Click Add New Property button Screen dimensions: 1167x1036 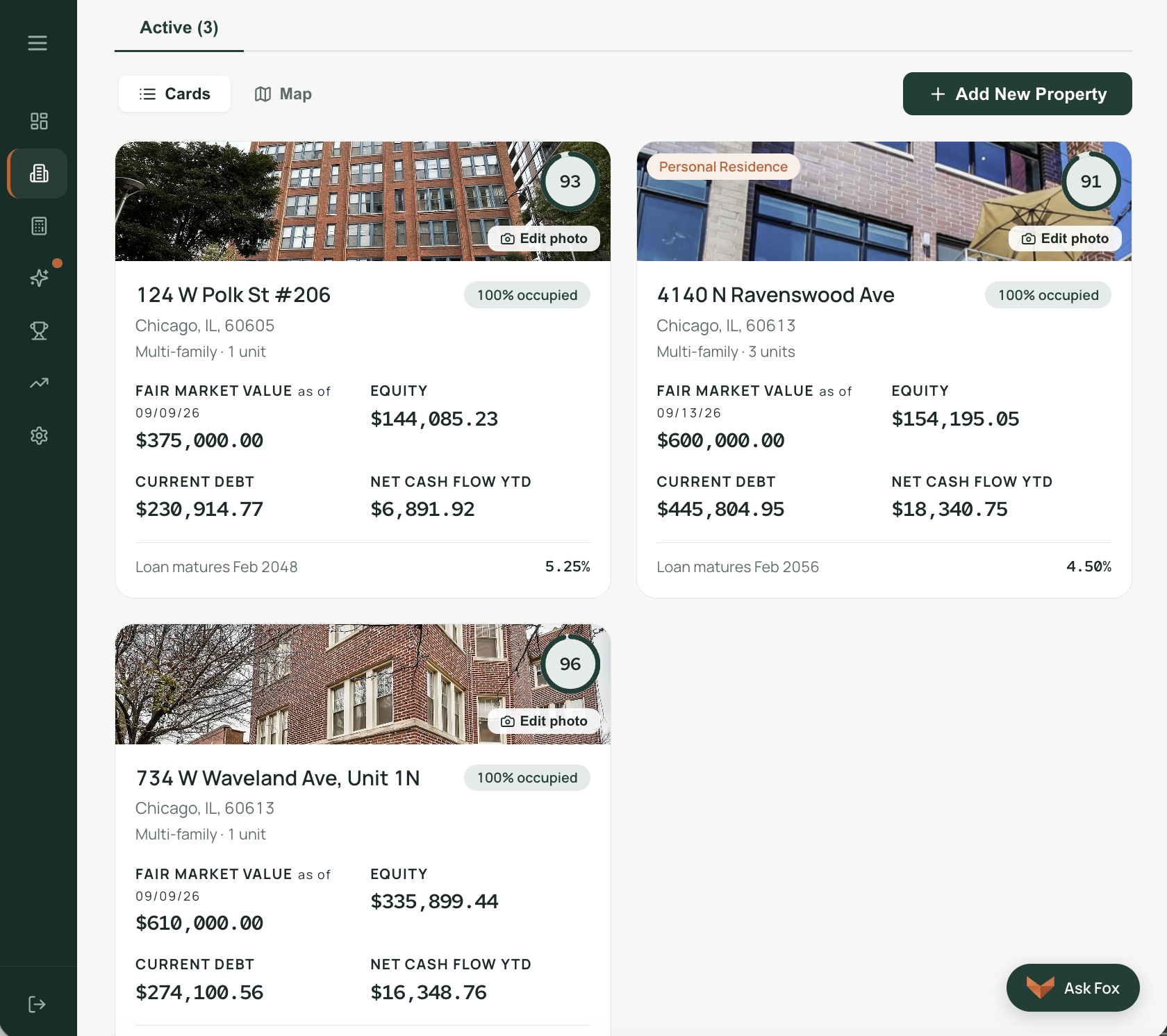point(1017,94)
